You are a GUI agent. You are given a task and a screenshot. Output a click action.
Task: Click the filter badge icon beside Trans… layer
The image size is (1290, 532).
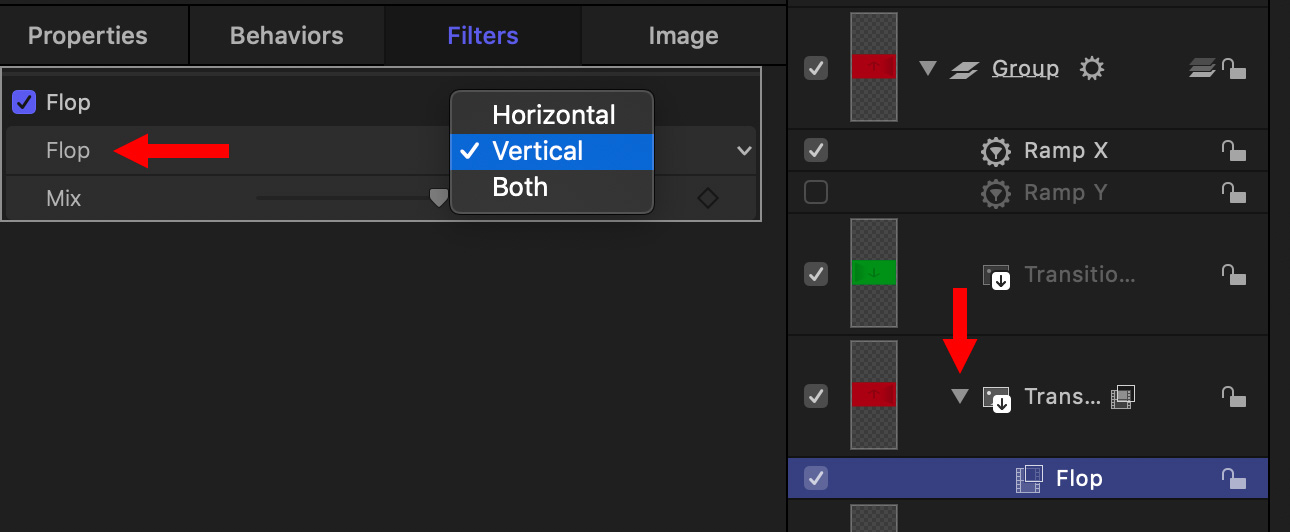1123,397
